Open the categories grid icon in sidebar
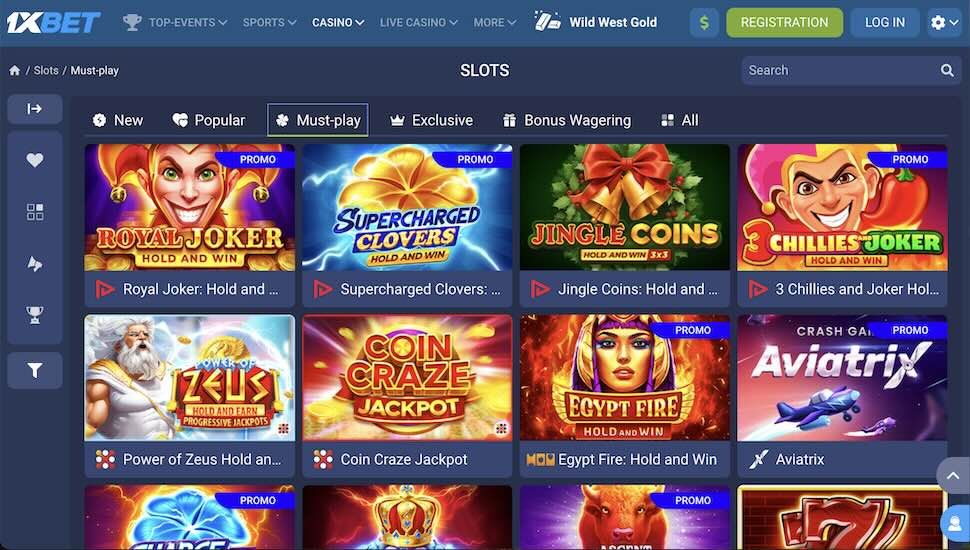This screenshot has height=550, width=970. pos(35,212)
